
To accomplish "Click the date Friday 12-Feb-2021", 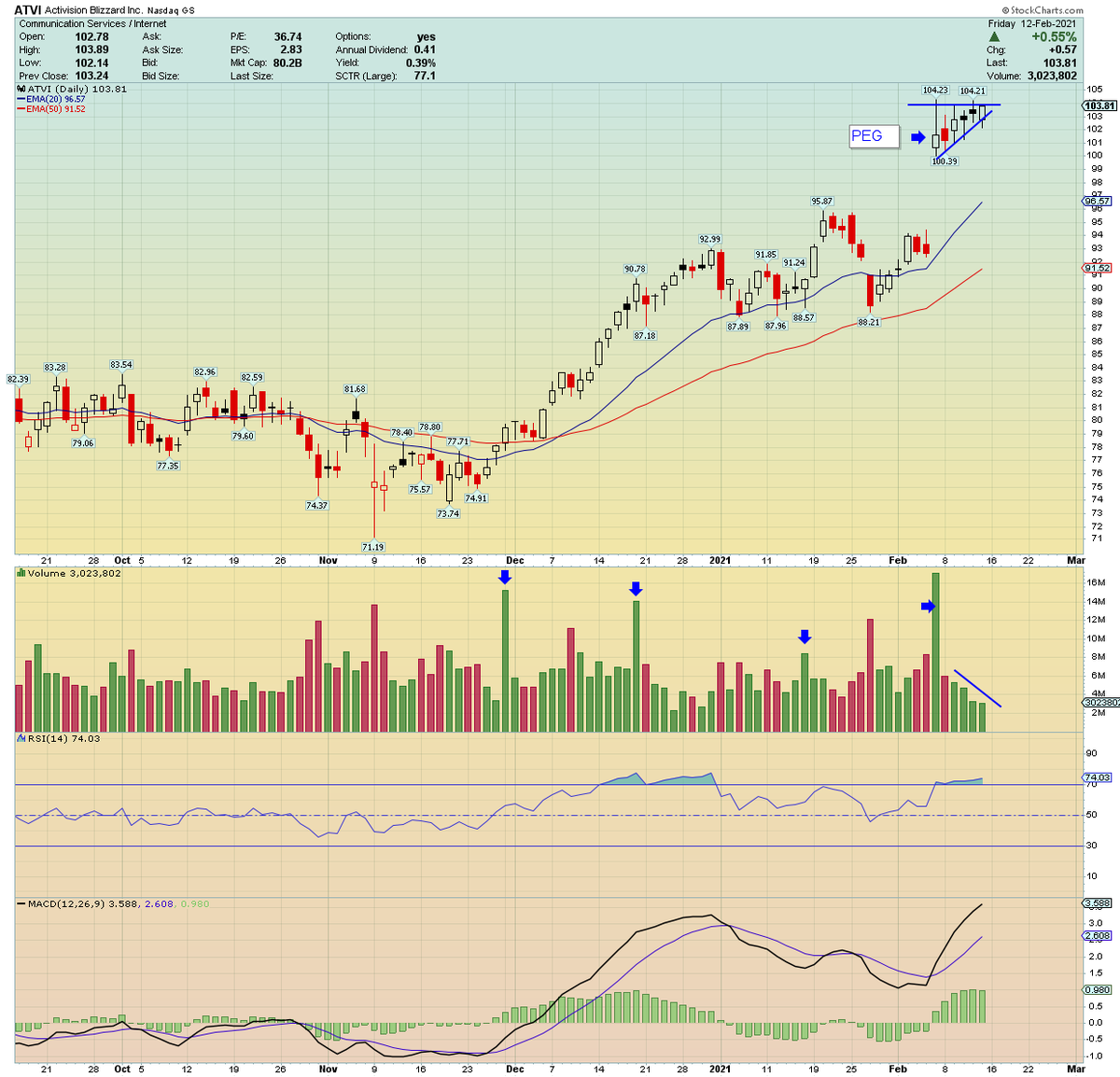I will click(1032, 23).
